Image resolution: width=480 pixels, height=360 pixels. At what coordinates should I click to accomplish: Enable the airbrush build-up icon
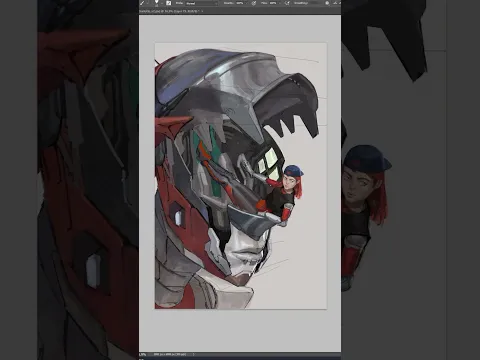point(287,3)
